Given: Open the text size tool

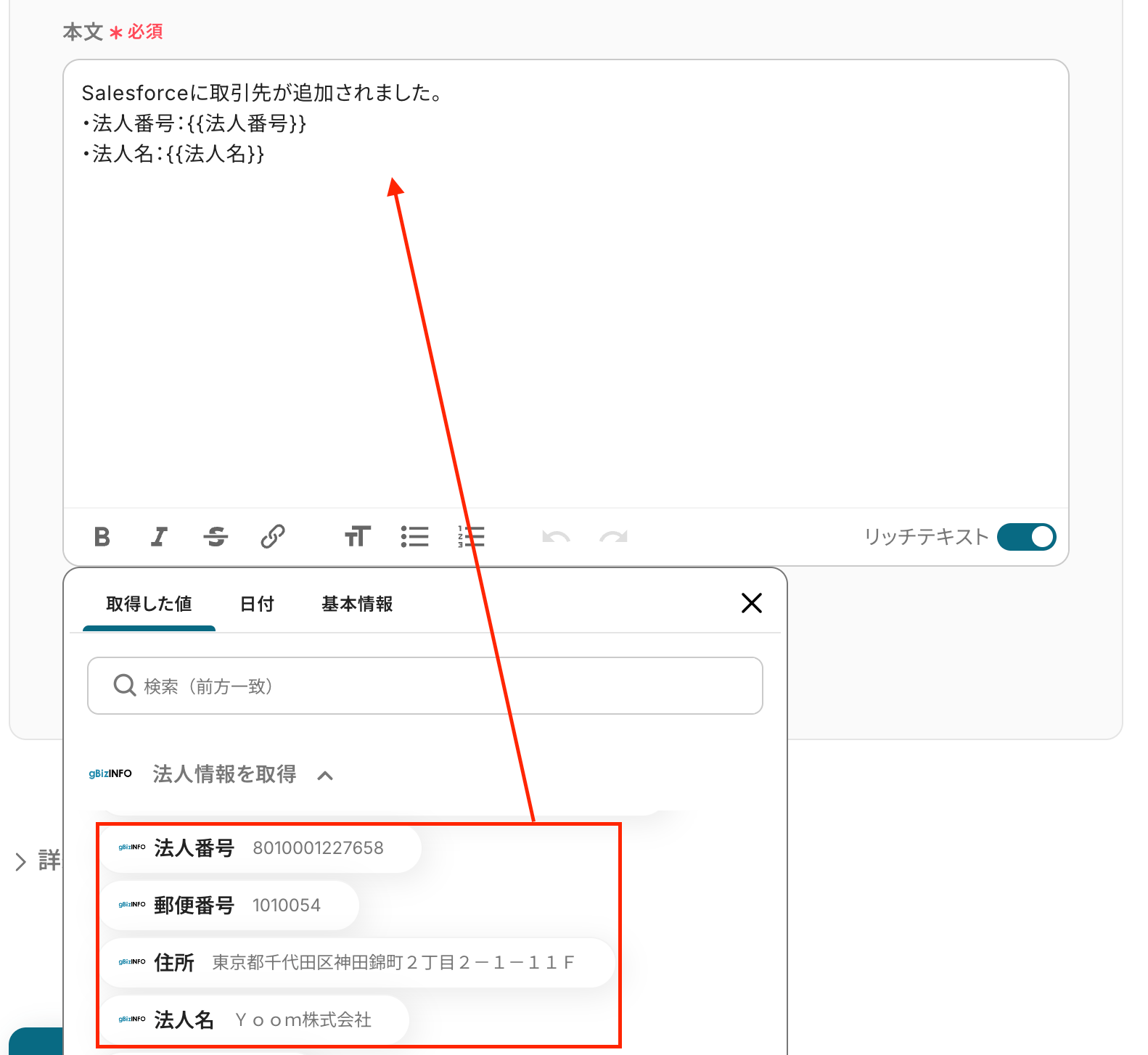Looking at the screenshot, I should (357, 537).
